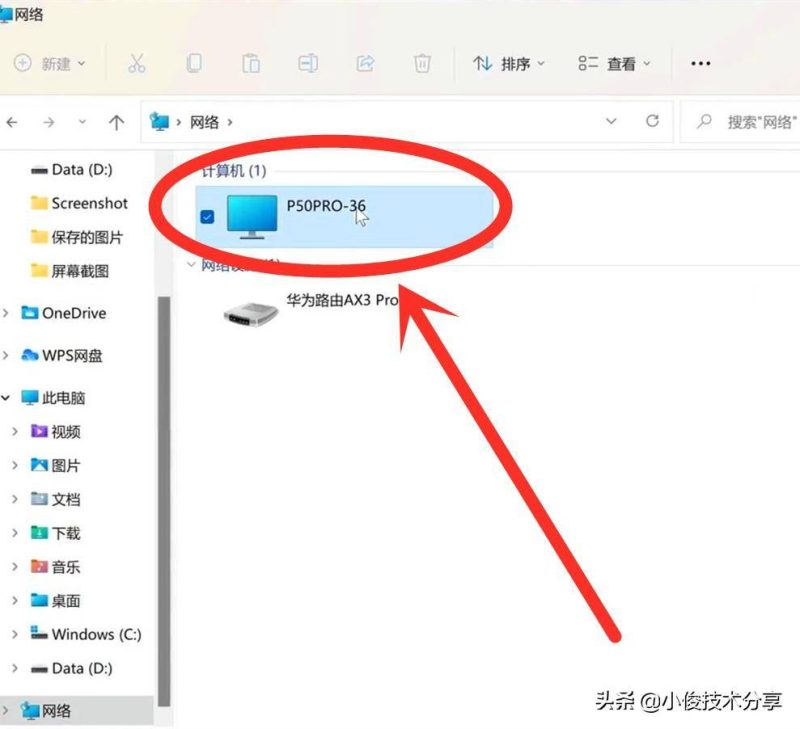This screenshot has width=800, height=729.
Task: Click the Delete trash icon
Action: point(422,63)
